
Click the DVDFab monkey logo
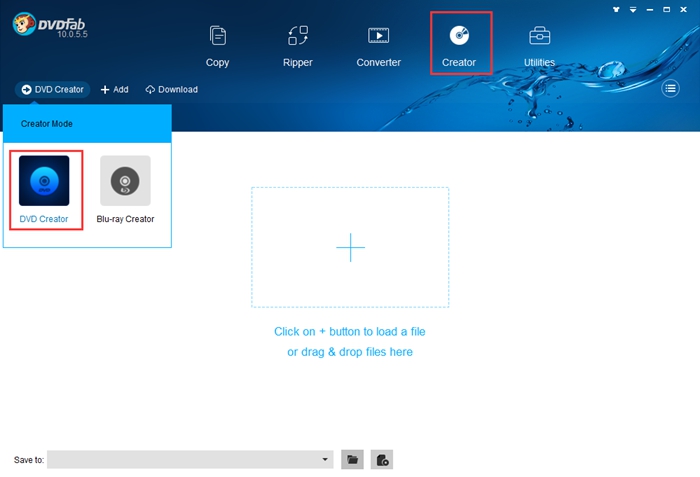pos(24,24)
